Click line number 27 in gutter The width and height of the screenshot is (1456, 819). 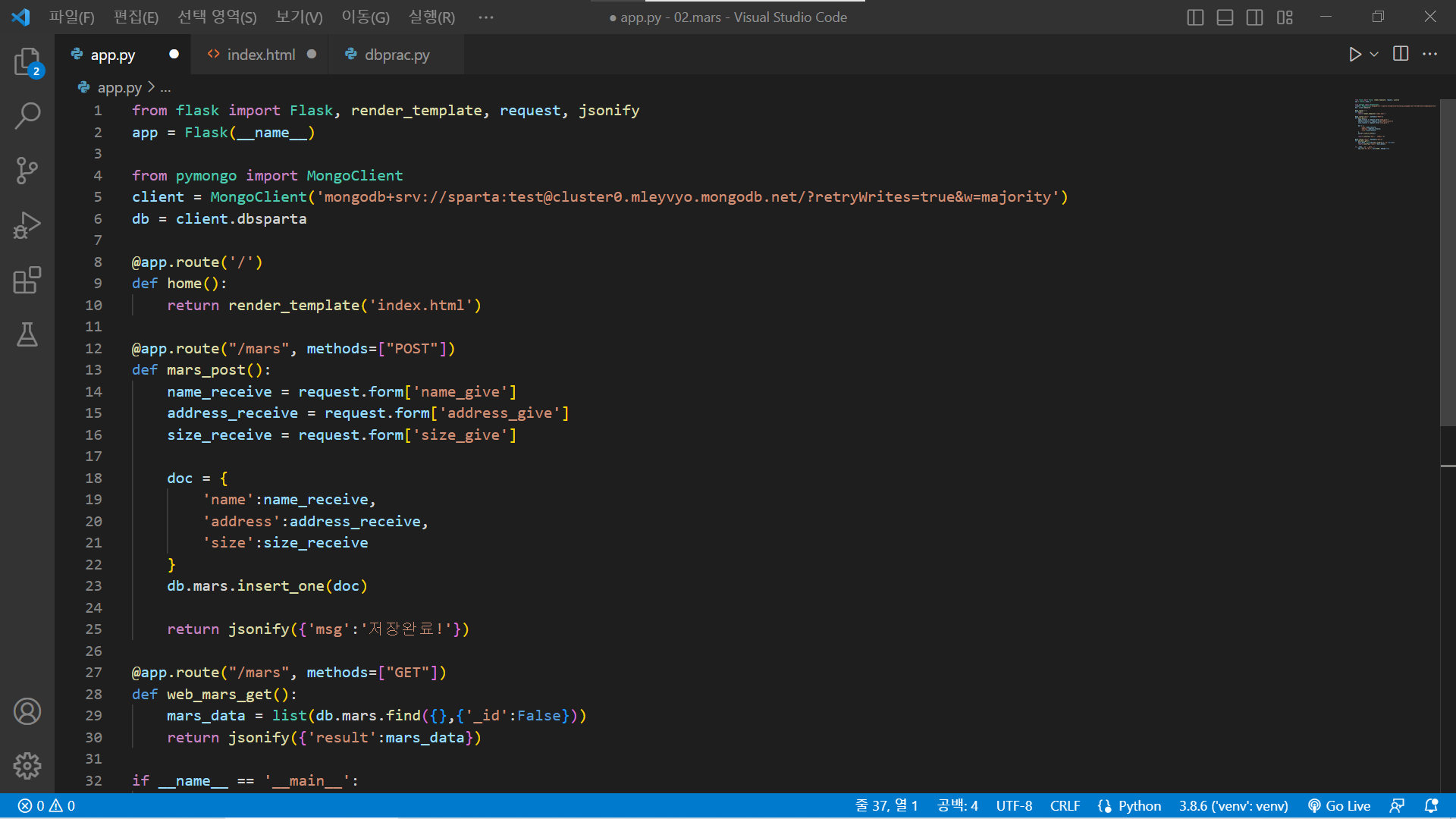(93, 672)
